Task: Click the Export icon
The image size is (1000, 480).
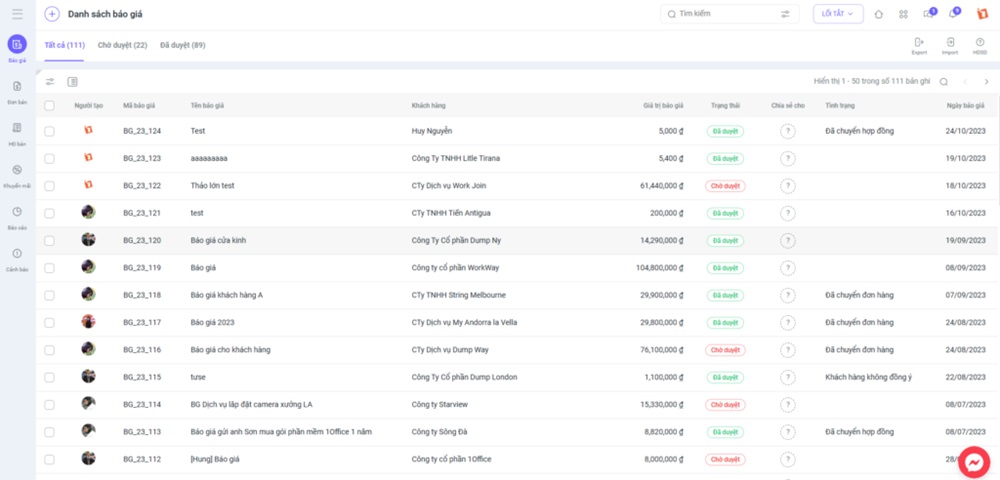Action: tap(919, 44)
